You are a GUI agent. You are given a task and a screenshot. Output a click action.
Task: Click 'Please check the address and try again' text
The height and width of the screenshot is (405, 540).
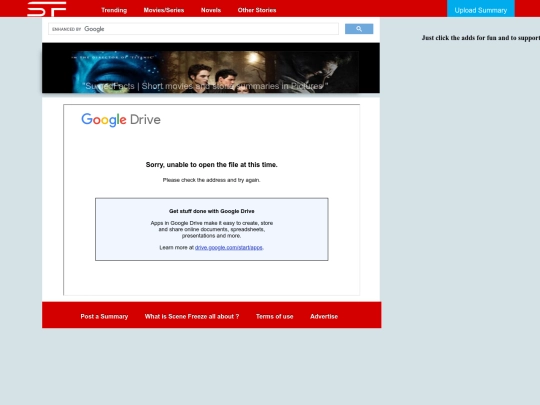point(211,180)
